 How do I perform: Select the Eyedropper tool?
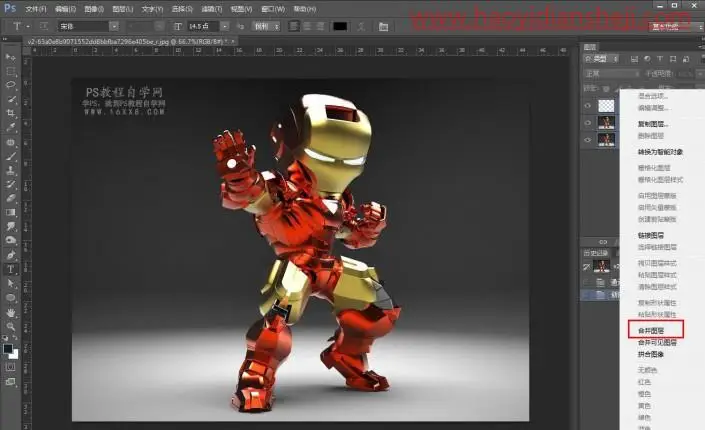10,128
